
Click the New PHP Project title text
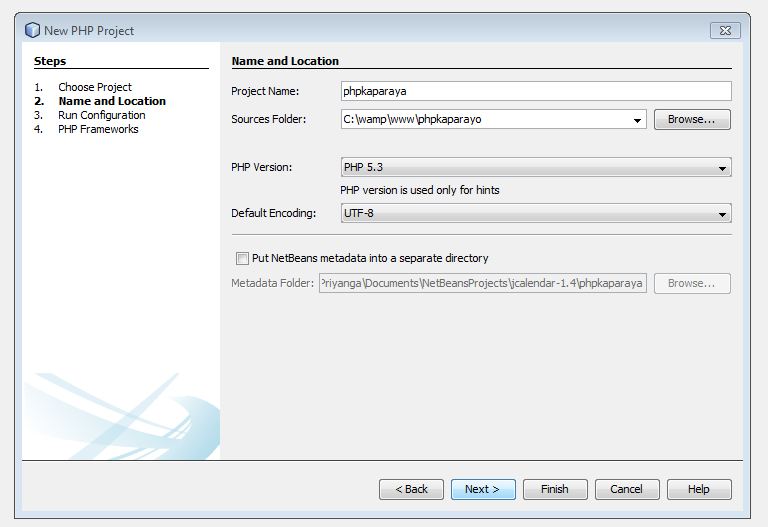(89, 31)
